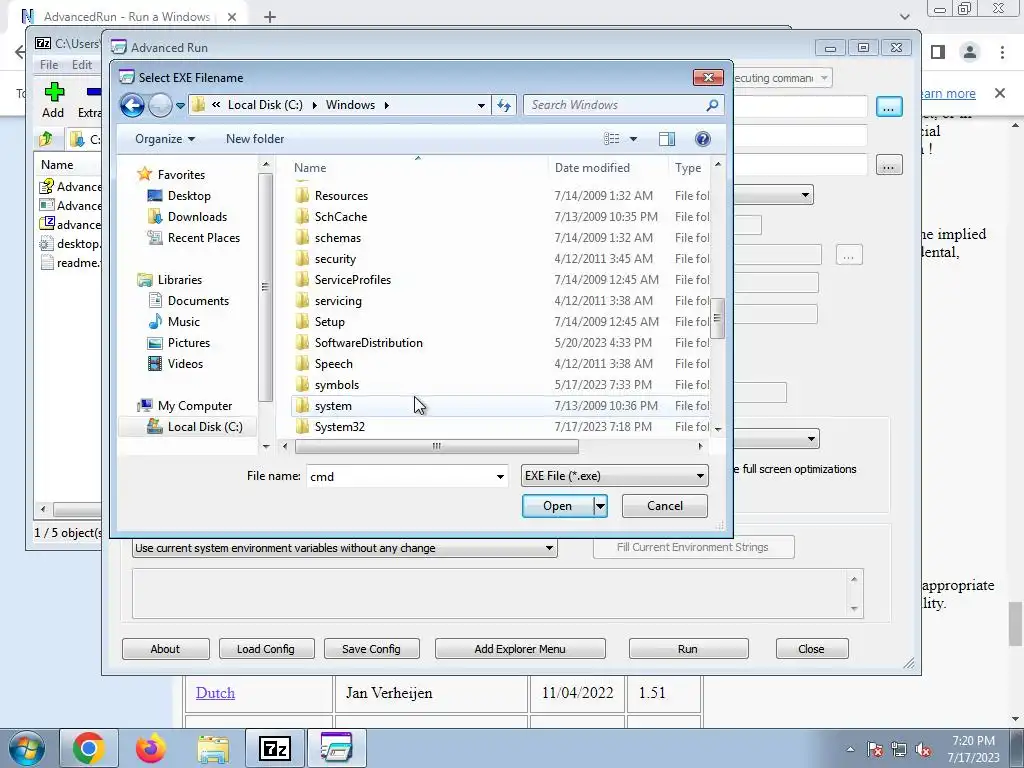Click Add Explorer Menu button

tap(520, 649)
